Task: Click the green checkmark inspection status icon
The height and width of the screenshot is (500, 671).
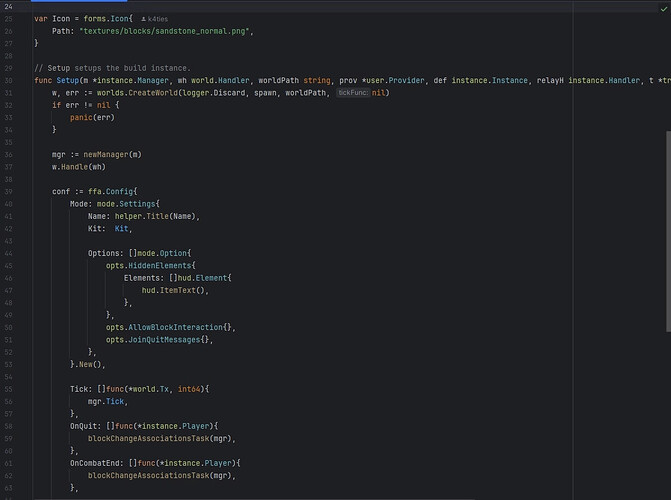Action: tap(664, 8)
